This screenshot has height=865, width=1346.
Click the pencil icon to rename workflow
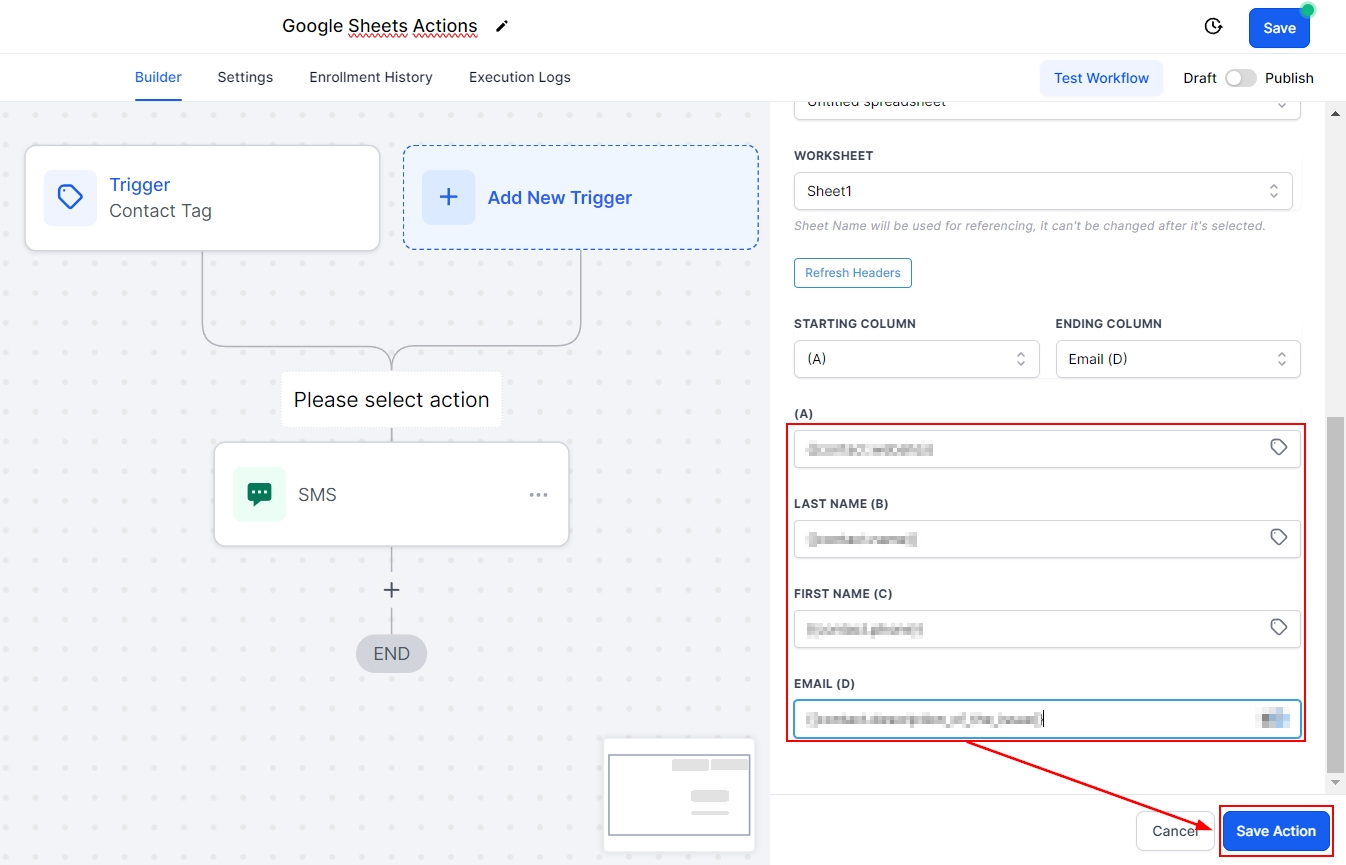[502, 26]
